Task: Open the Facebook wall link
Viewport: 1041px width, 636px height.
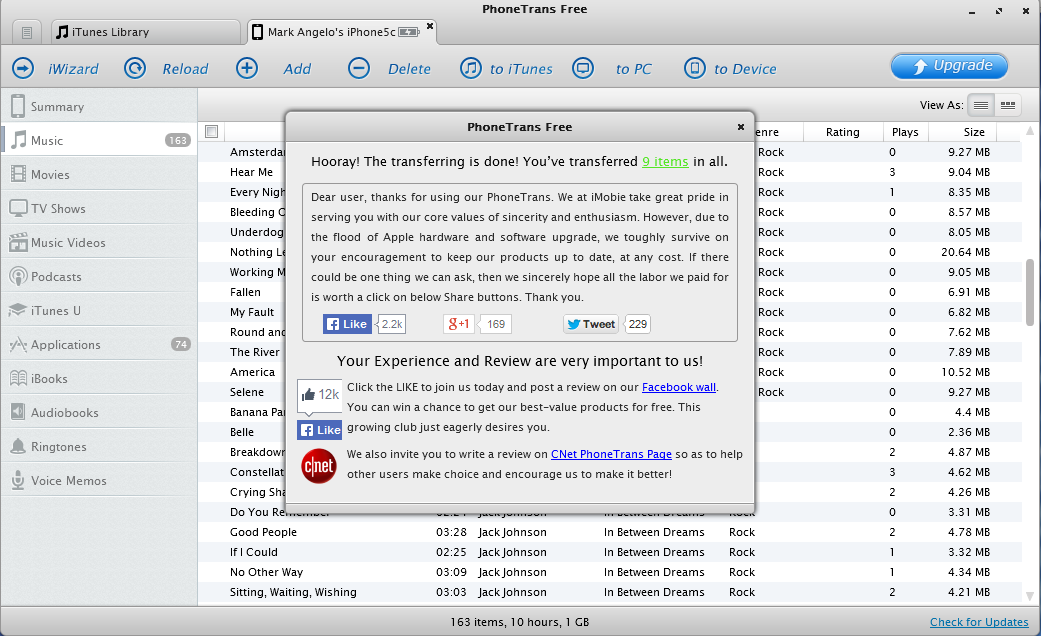Action: (679, 387)
